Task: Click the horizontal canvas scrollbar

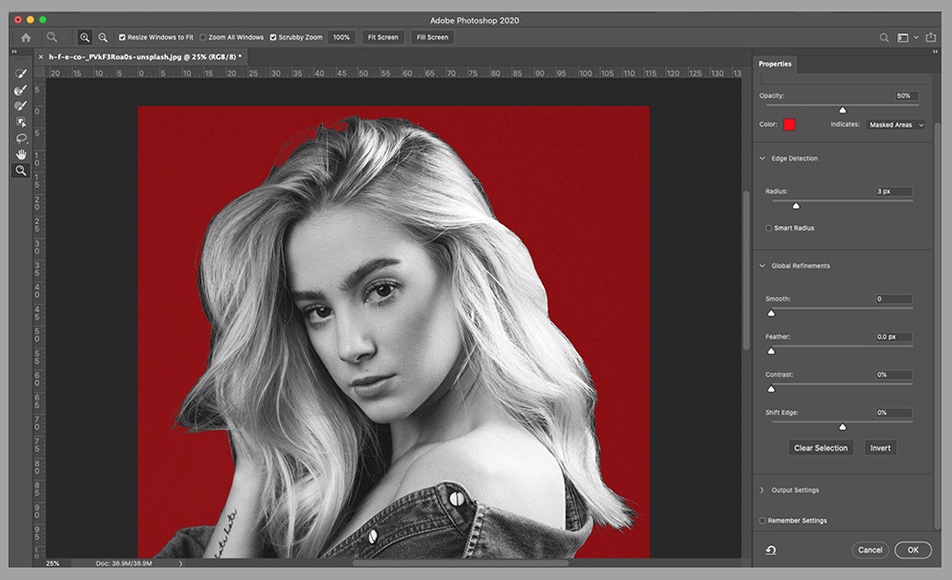Action: (461, 563)
